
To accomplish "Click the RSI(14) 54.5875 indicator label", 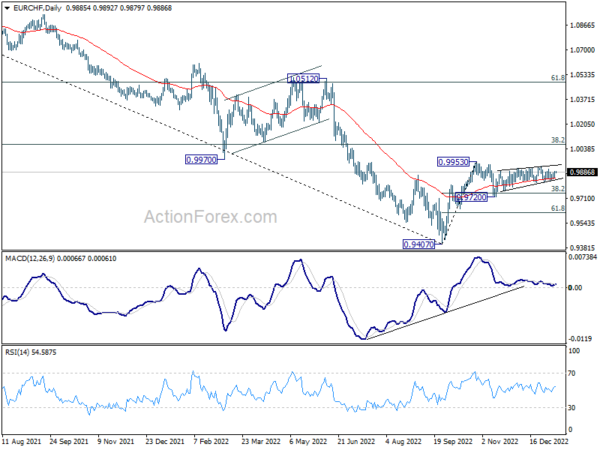I will 31,352.
